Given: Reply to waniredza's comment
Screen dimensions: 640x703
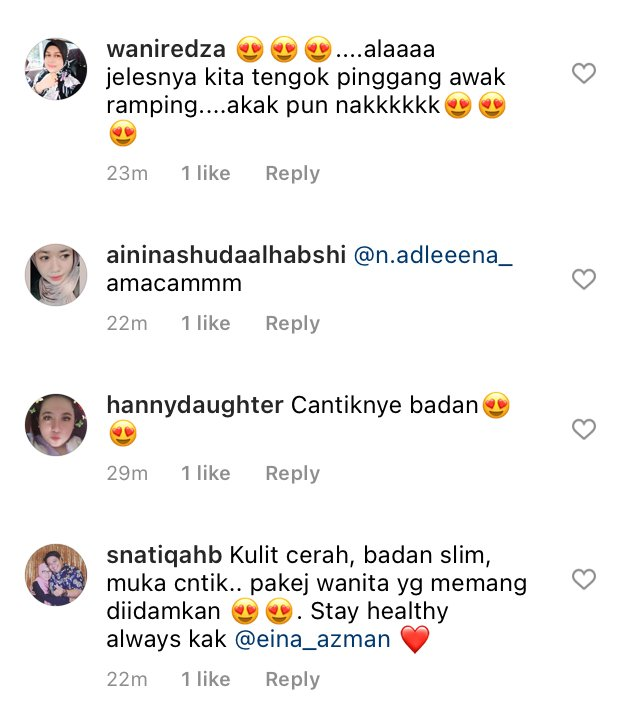Looking at the screenshot, I should pyautogui.click(x=292, y=174).
